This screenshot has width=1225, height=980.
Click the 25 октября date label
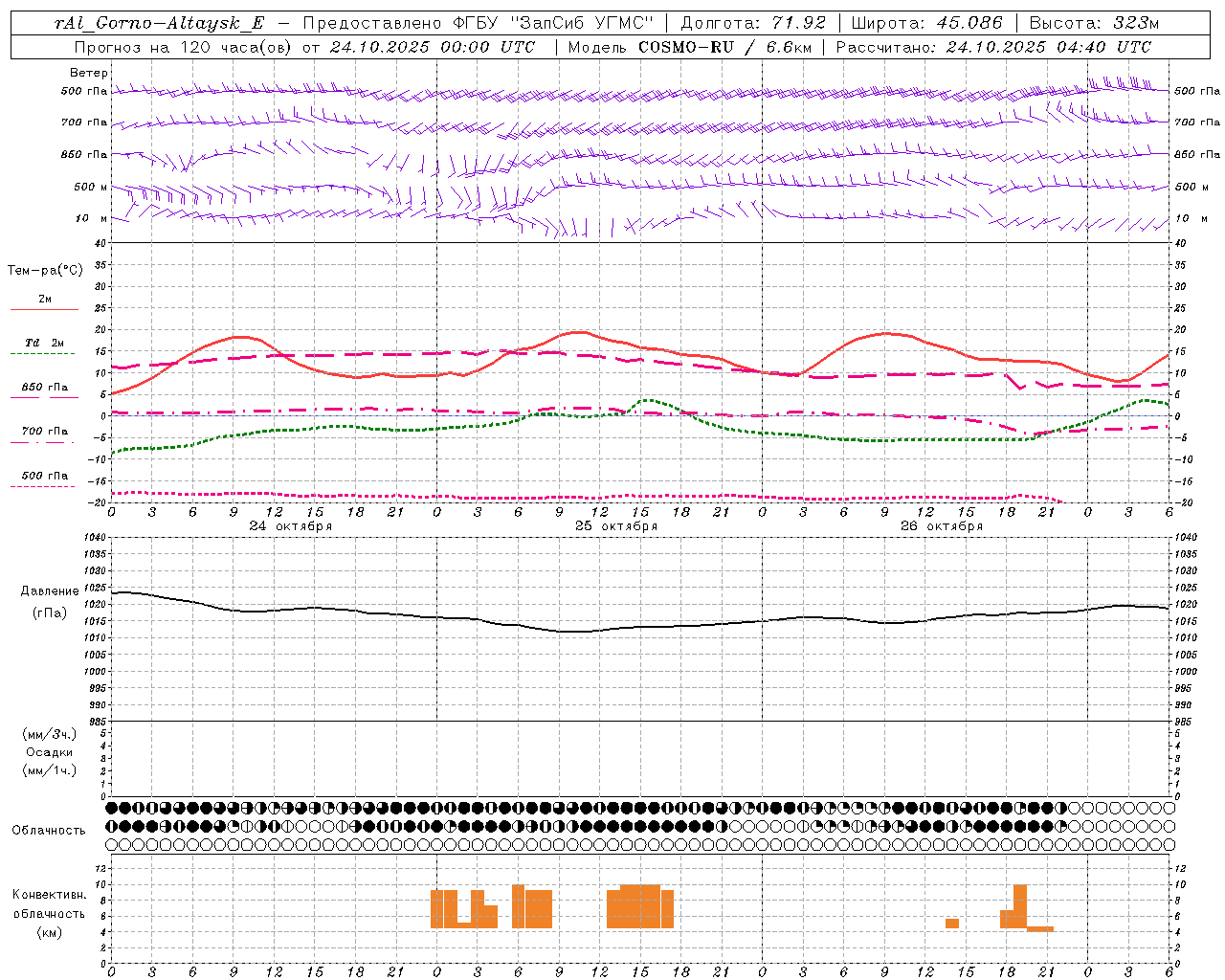616,526
